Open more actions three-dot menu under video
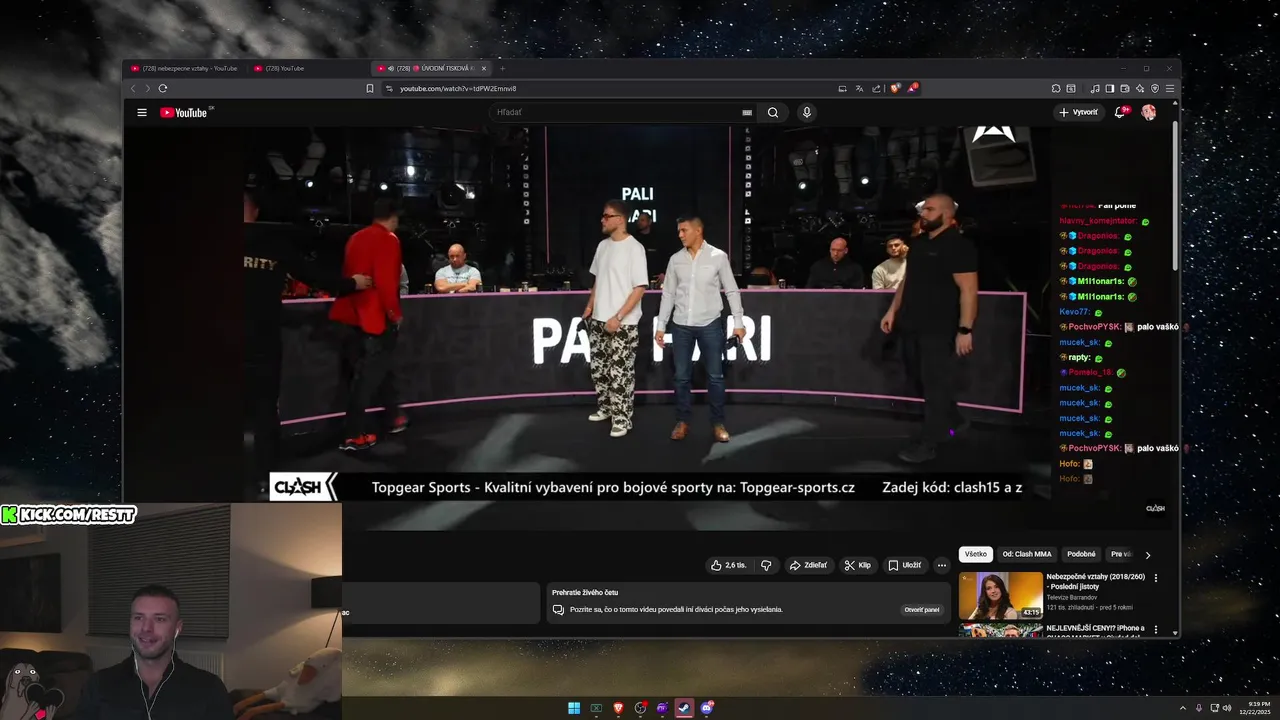 tap(941, 565)
